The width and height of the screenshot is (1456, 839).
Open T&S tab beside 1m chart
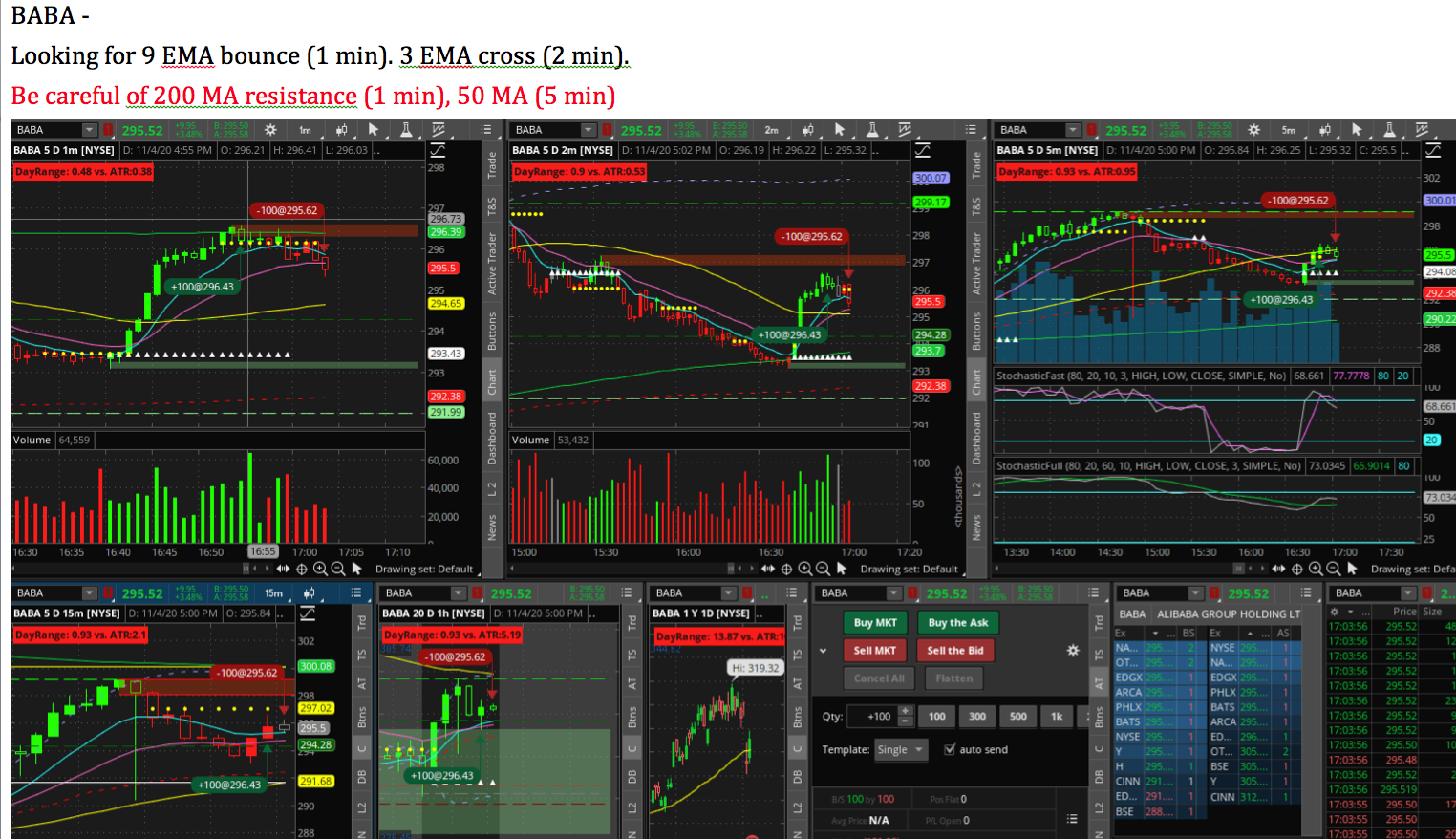pos(492,205)
